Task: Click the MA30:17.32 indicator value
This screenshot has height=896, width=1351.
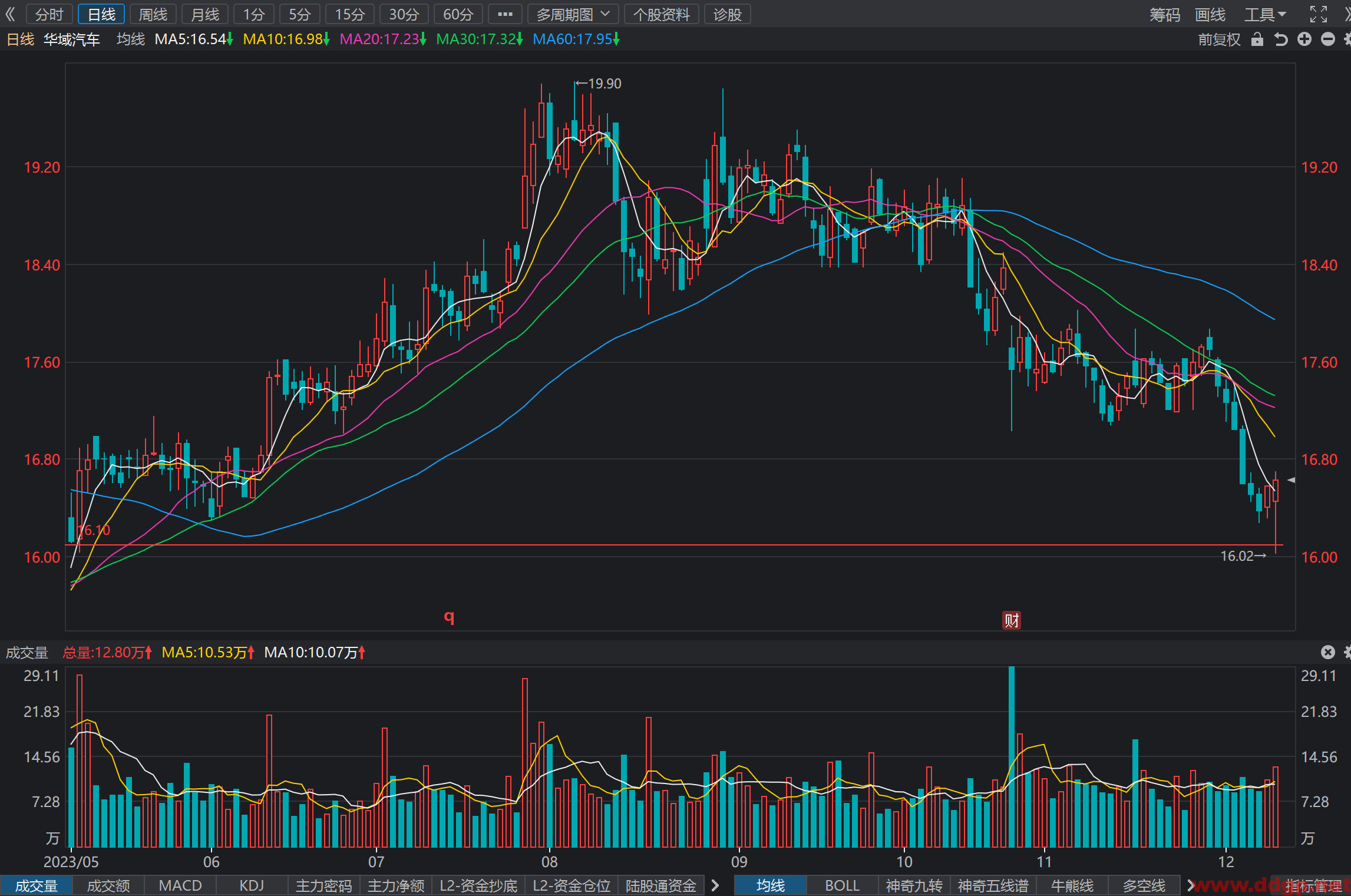Action: click(480, 39)
